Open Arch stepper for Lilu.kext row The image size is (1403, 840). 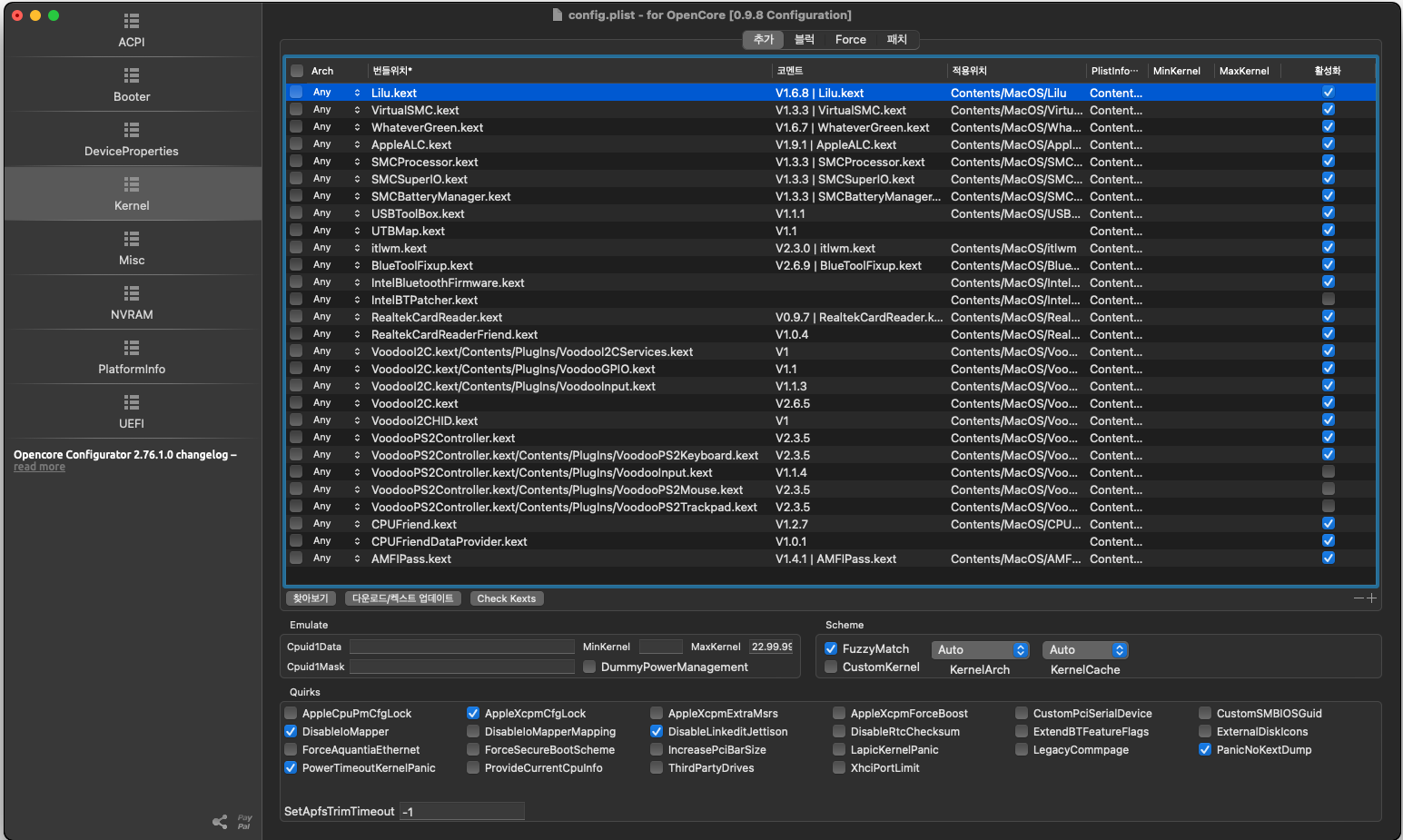click(x=357, y=93)
